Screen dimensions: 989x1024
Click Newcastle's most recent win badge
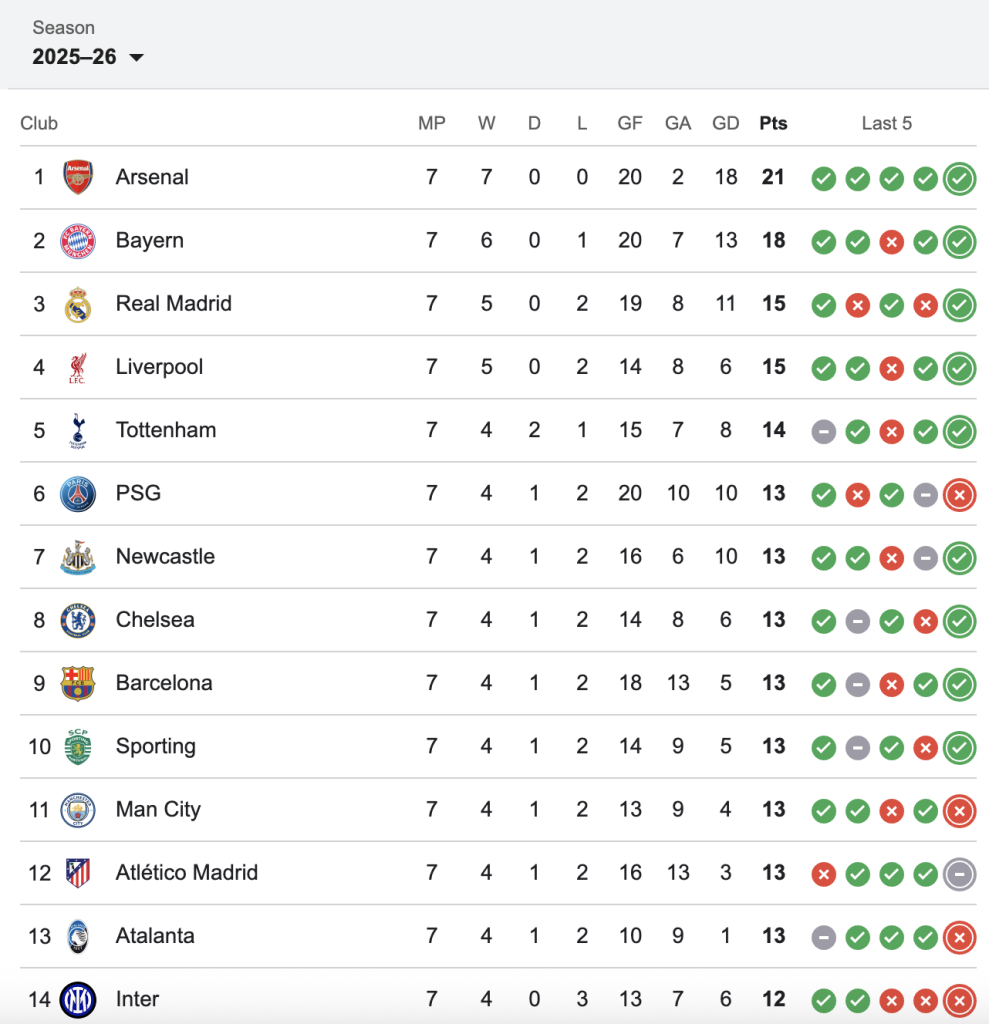[x=959, y=557]
